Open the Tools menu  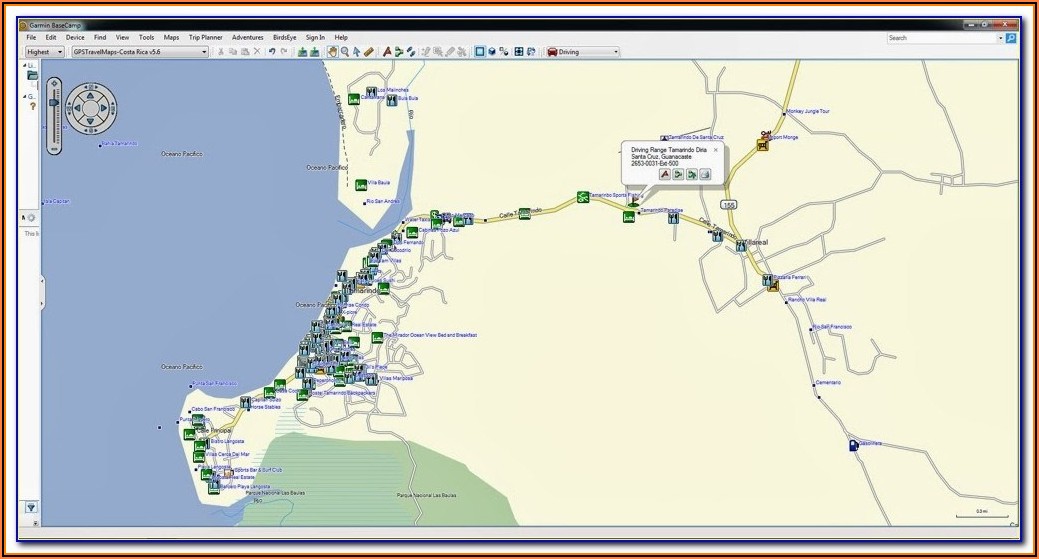click(x=146, y=38)
